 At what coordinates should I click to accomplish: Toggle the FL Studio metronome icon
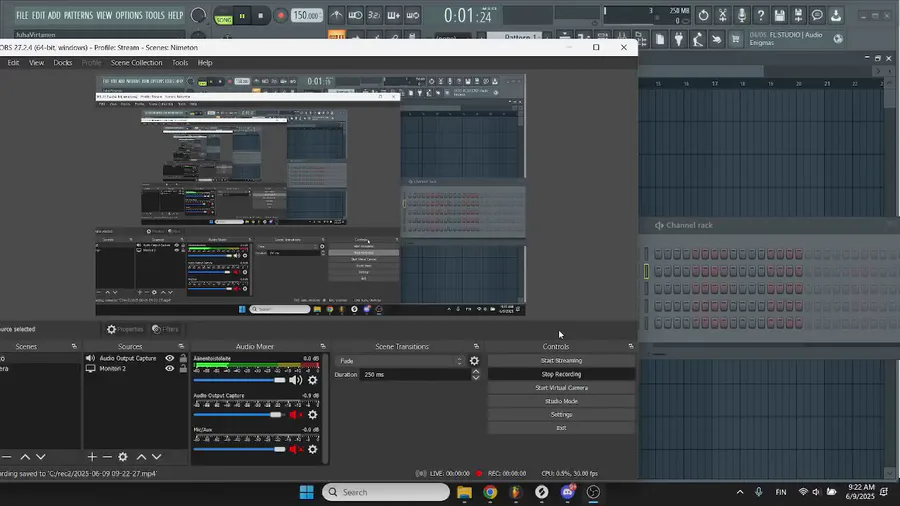(336, 15)
